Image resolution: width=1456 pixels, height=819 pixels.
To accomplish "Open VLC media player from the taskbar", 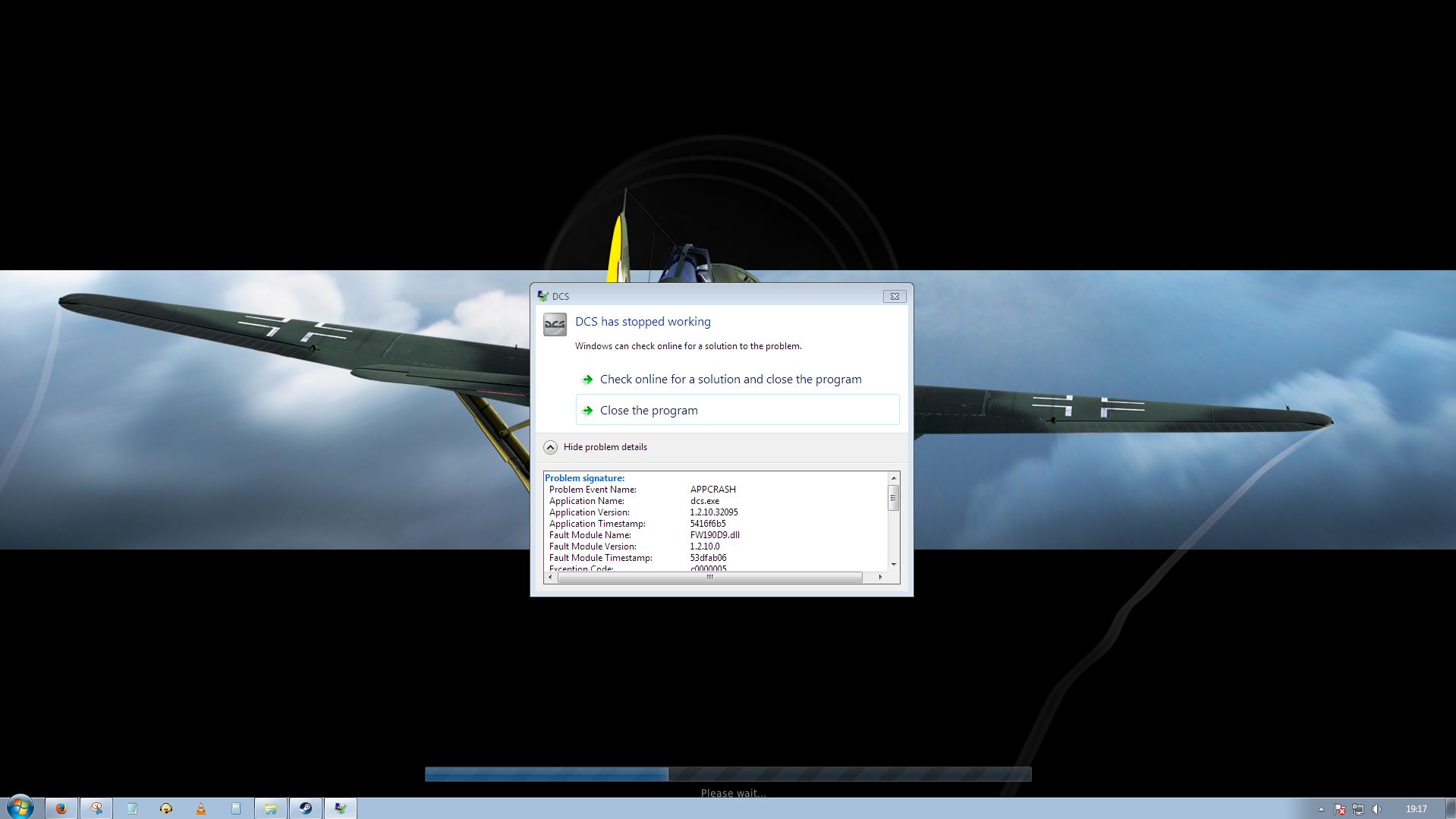I will (x=201, y=808).
